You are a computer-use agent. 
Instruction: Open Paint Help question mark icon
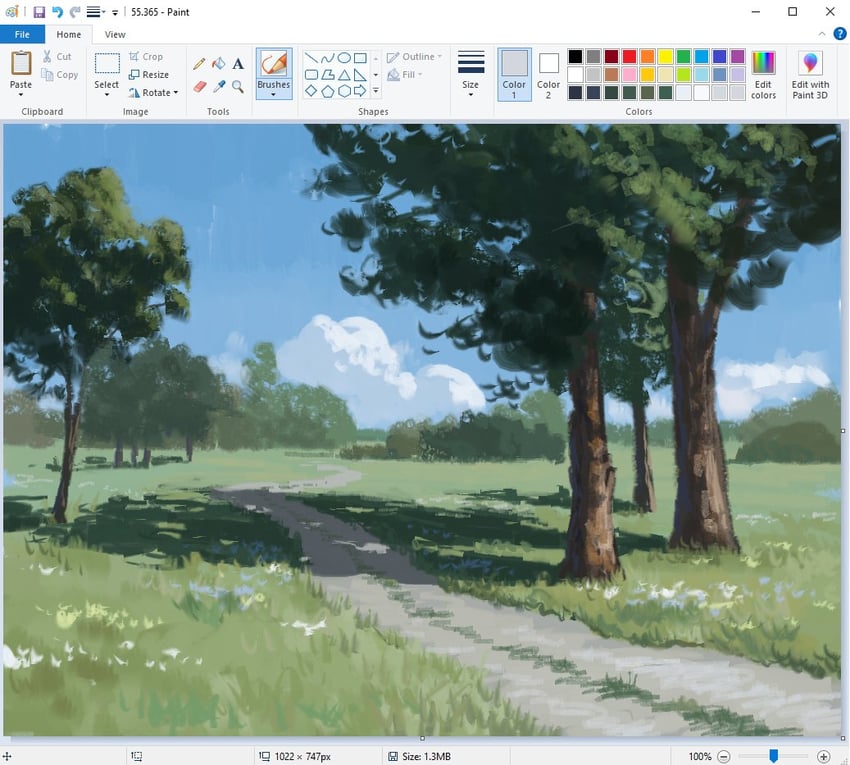[840, 34]
